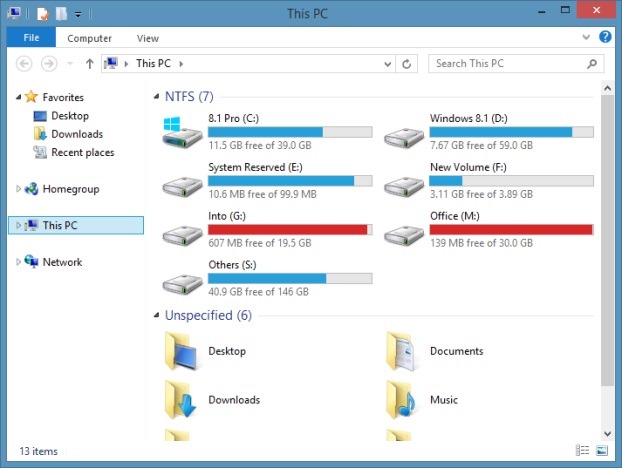Screen dimensions: 622x468
Task: Select the Into (G:) drive icon
Action: (x=182, y=235)
